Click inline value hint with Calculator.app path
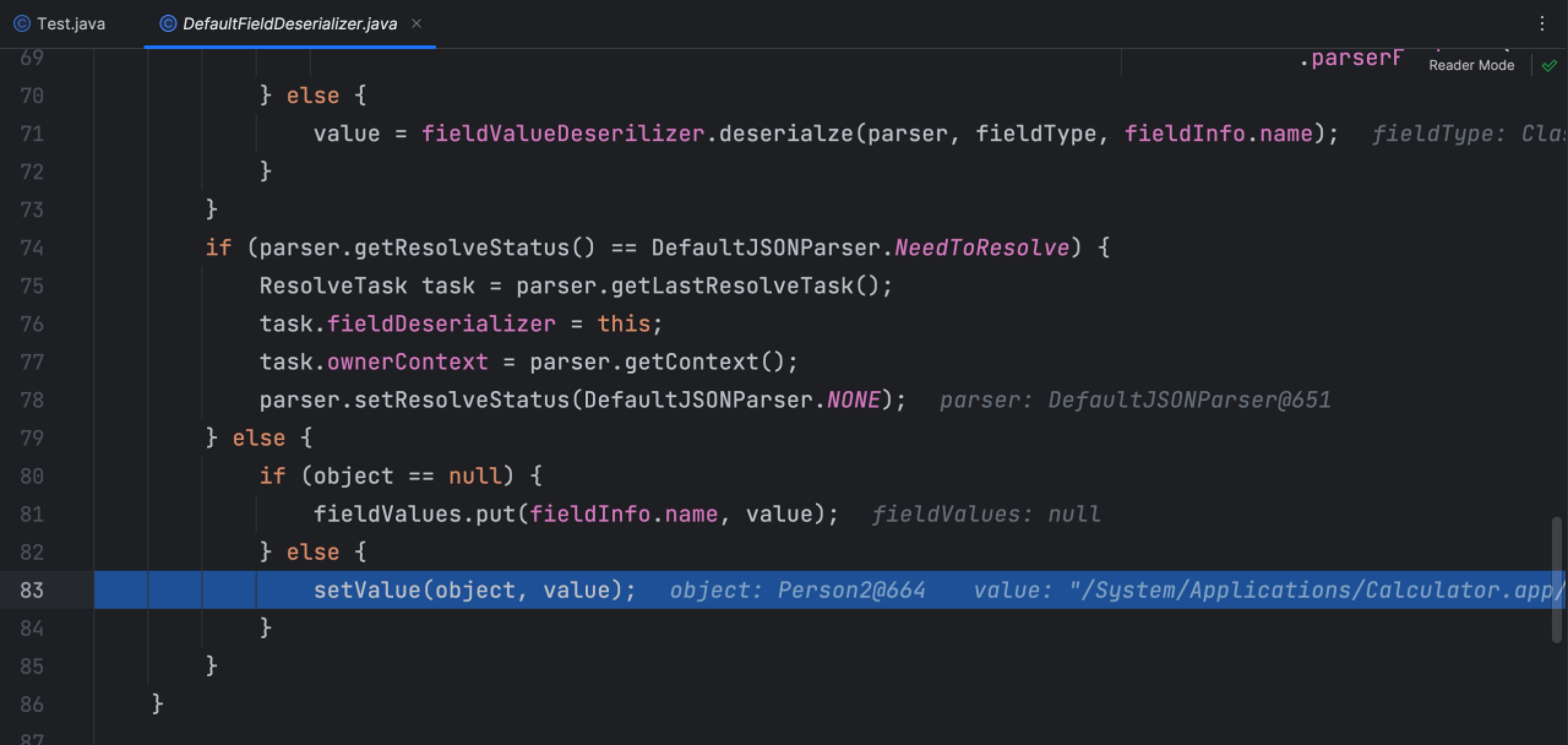1568x745 pixels. pos(1270,590)
